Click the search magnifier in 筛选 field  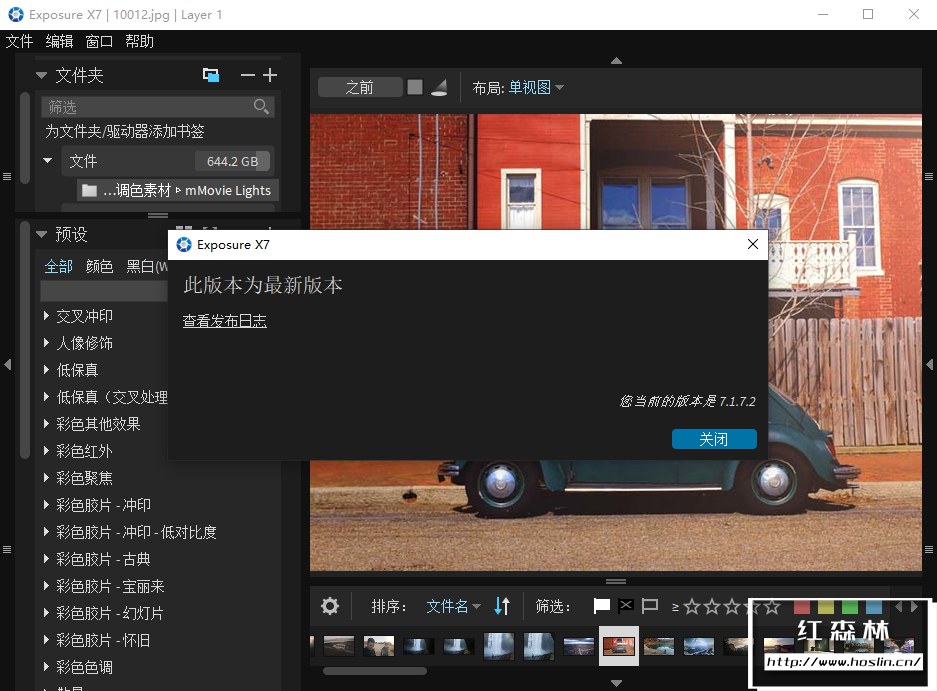click(261, 107)
